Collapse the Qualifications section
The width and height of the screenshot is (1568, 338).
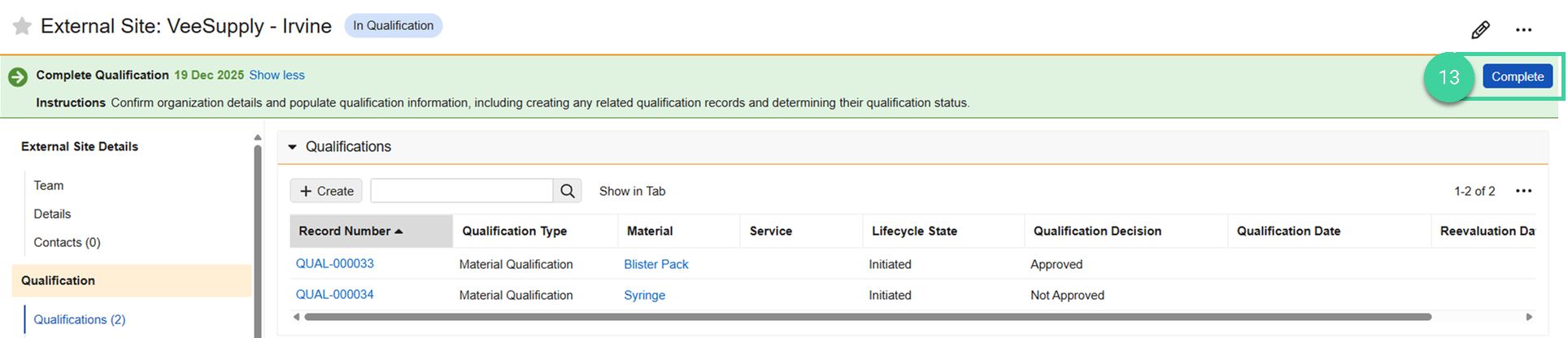point(293,147)
